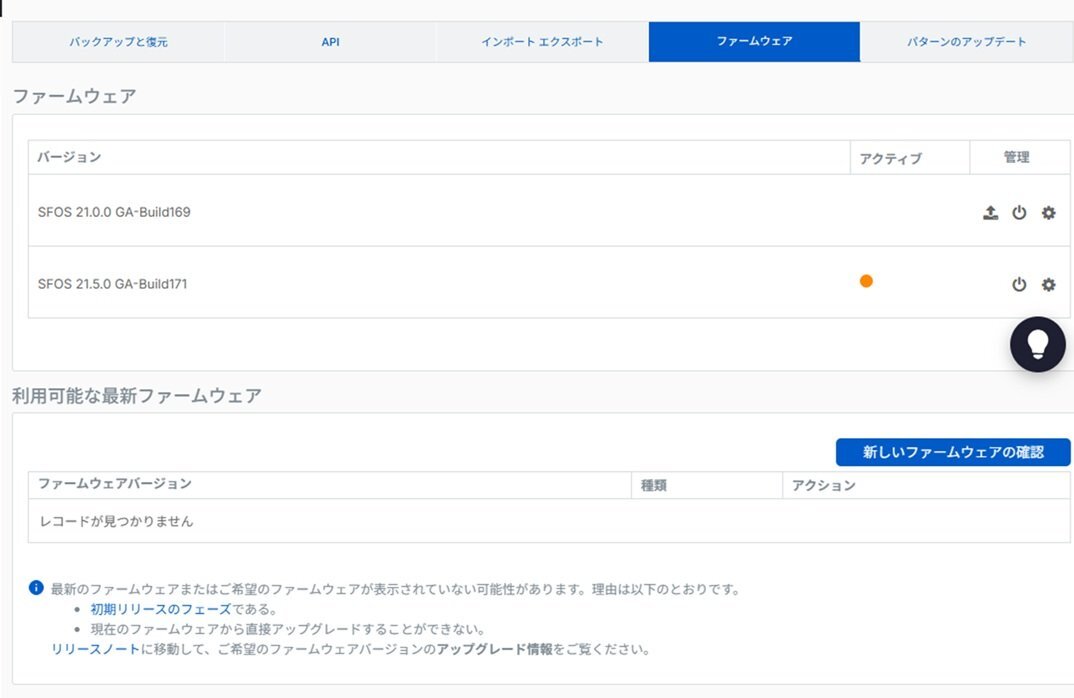Screen dimensions: 1074x698
Task: Click the 新しいファームウェアの確認 button
Action: pos(953,452)
